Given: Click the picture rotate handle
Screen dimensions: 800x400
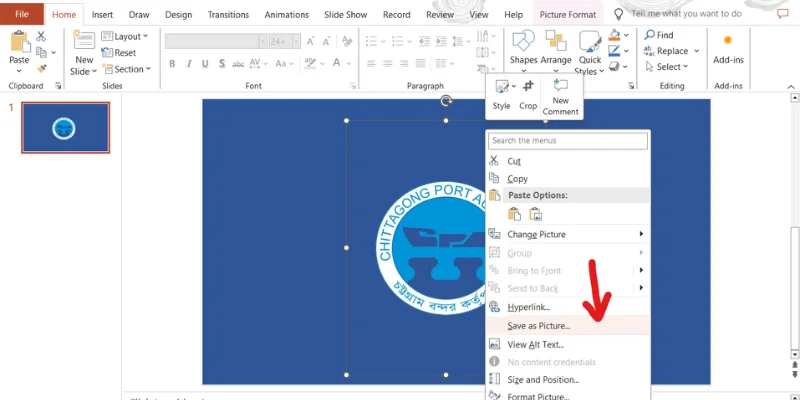Looking at the screenshot, I should point(446,102).
